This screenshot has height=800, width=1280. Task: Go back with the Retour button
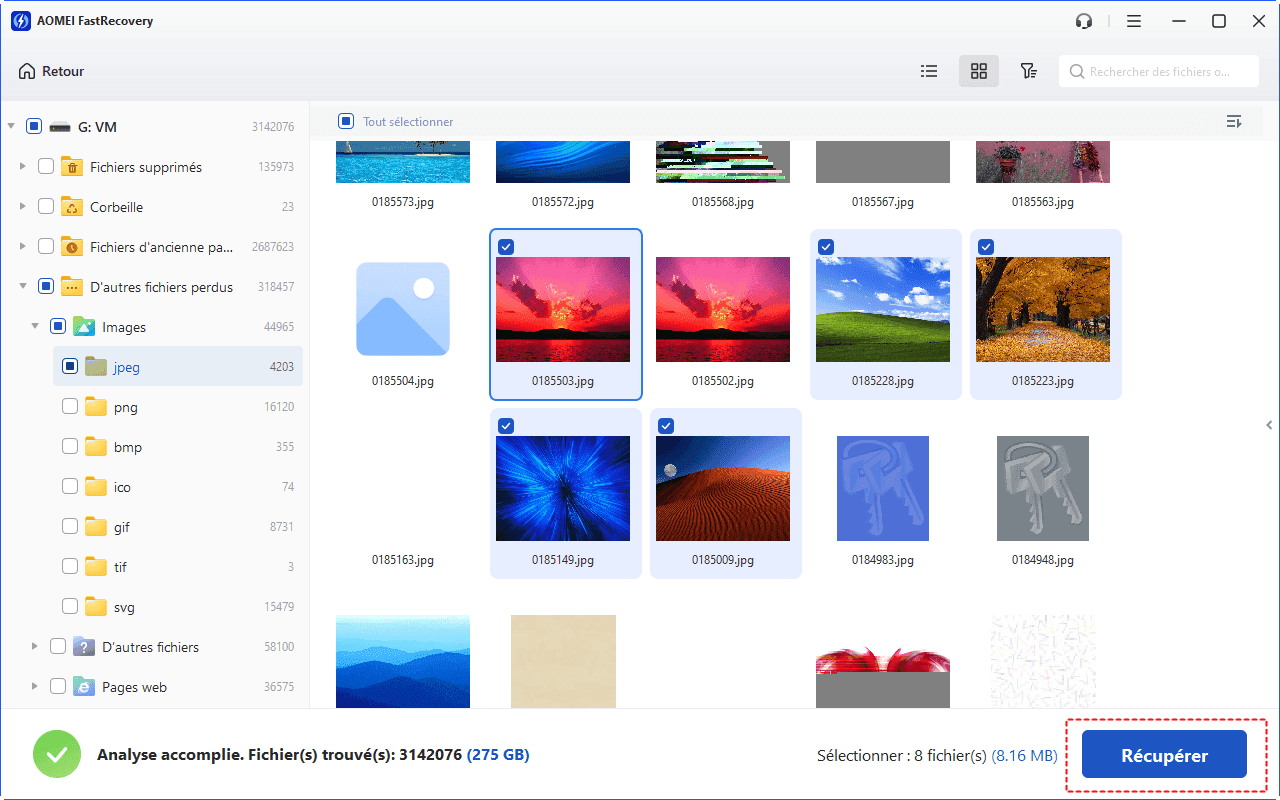(x=52, y=71)
